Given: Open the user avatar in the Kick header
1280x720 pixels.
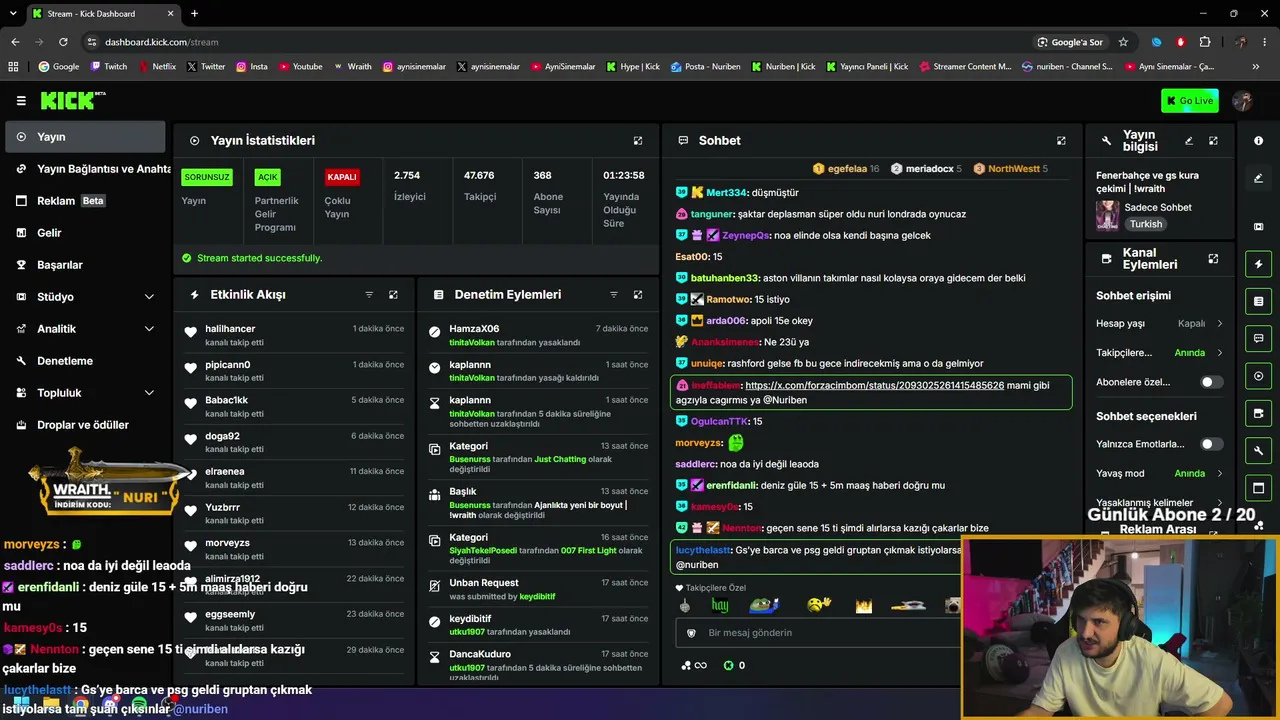Looking at the screenshot, I should [1243, 100].
